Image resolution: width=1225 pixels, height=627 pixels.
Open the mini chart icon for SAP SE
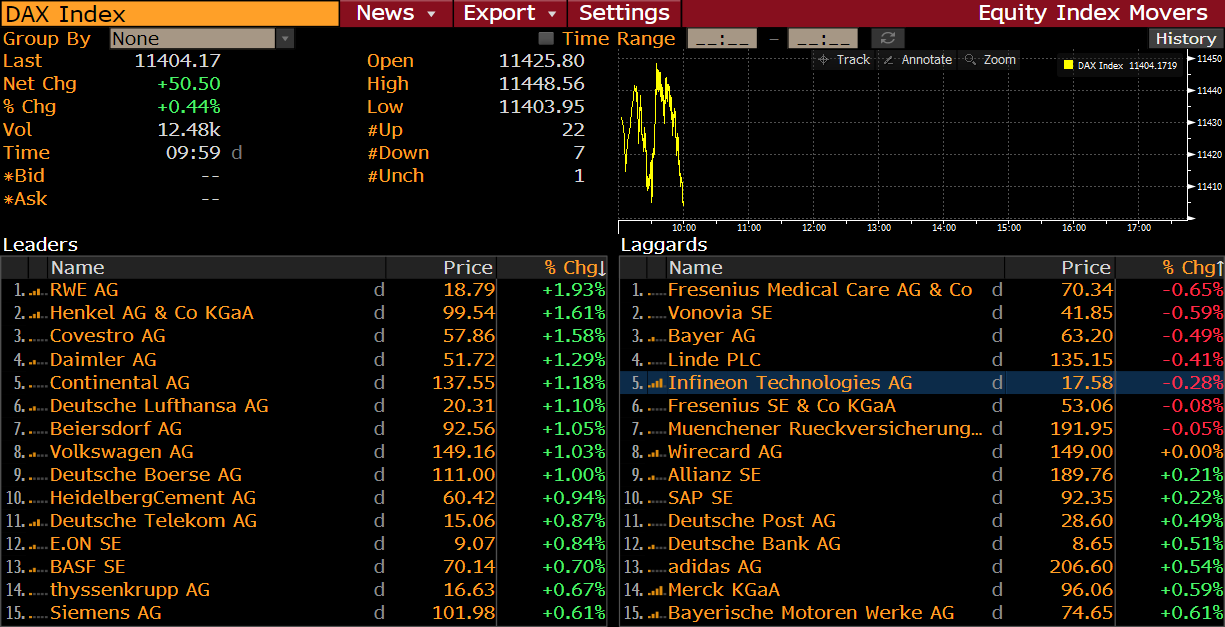(656, 497)
